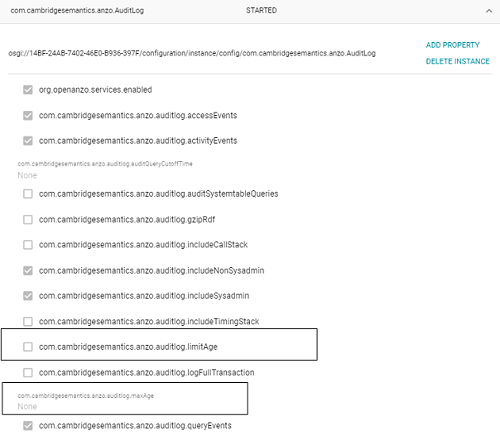Enable the logFullTransaction checkbox

[x=28, y=372]
